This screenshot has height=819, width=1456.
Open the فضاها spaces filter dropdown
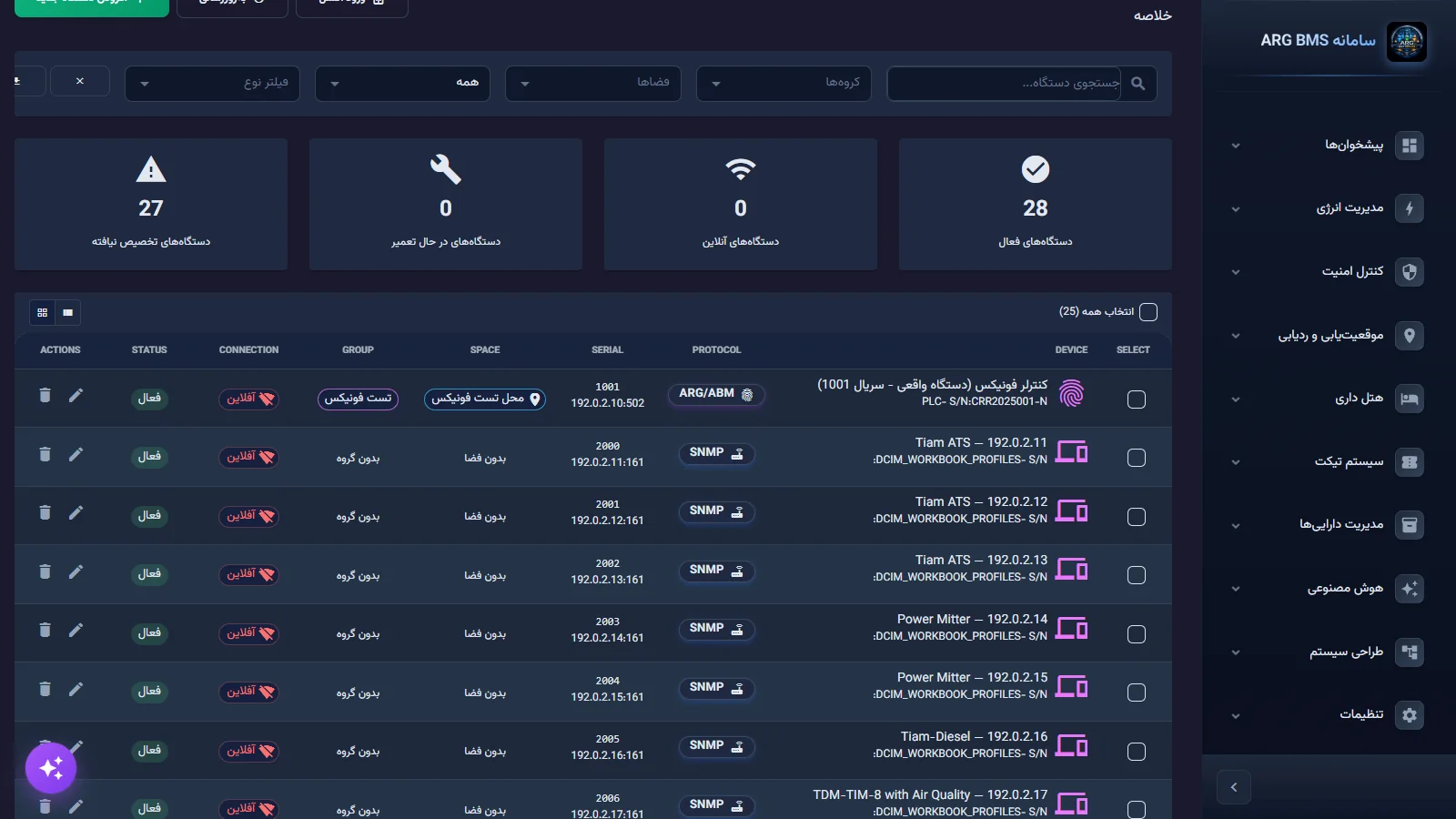click(592, 83)
